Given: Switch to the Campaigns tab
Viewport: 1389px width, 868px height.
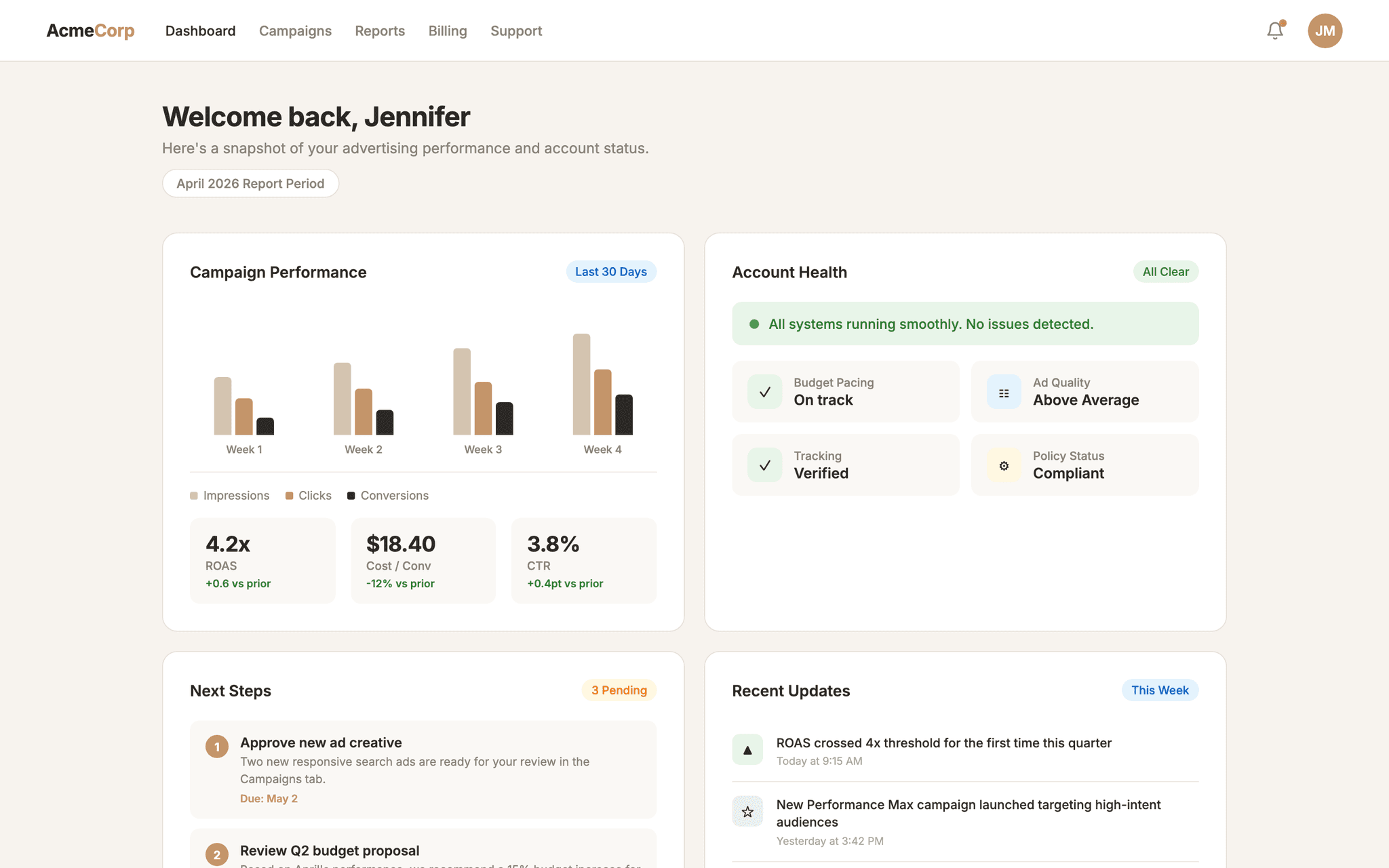Looking at the screenshot, I should [295, 31].
